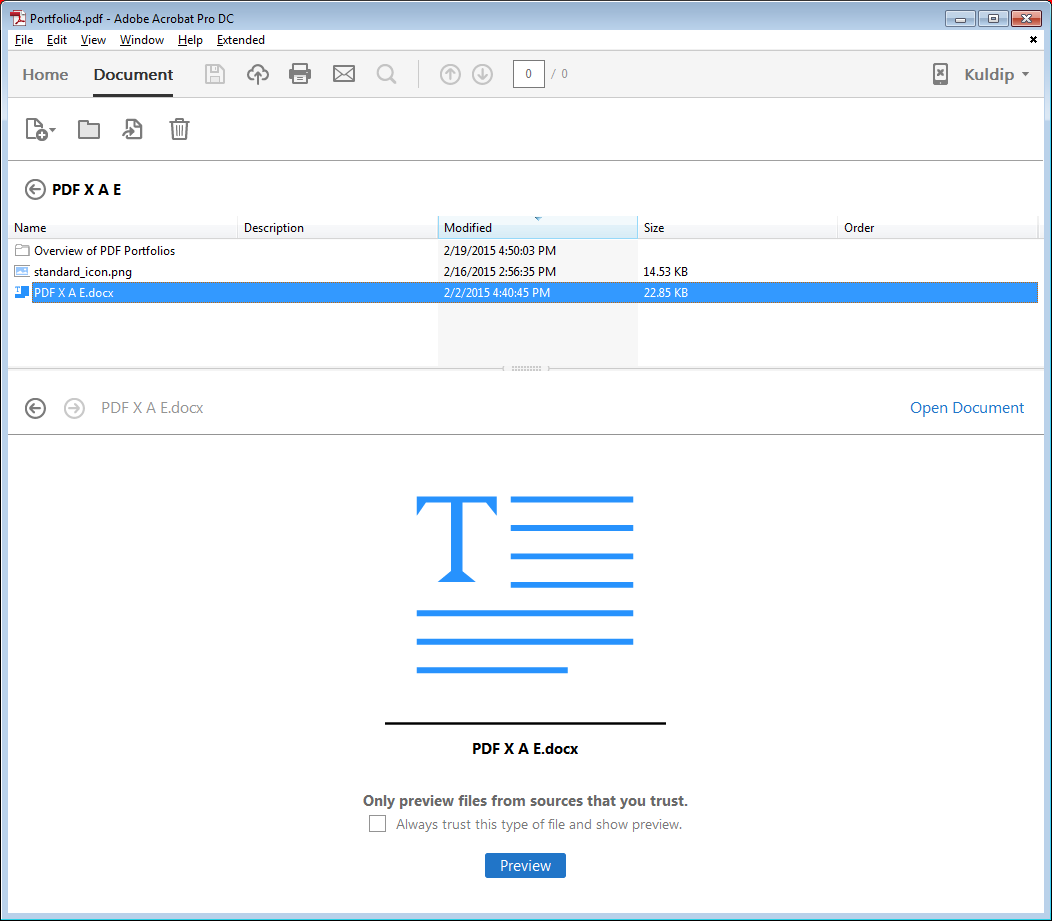Click the page number input field
The width and height of the screenshot is (1052, 921).
click(529, 74)
